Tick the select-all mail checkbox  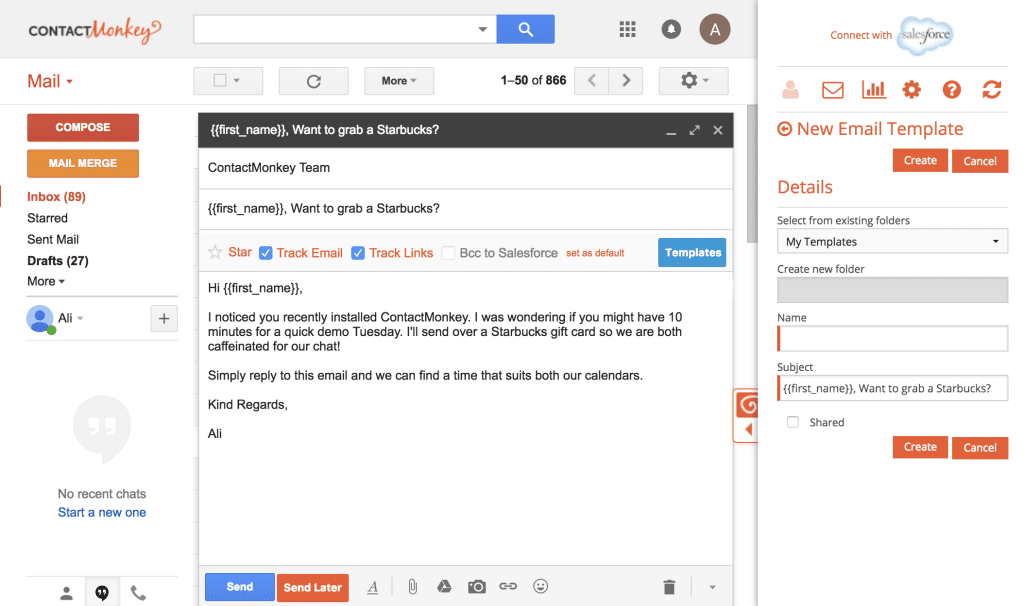pos(220,80)
